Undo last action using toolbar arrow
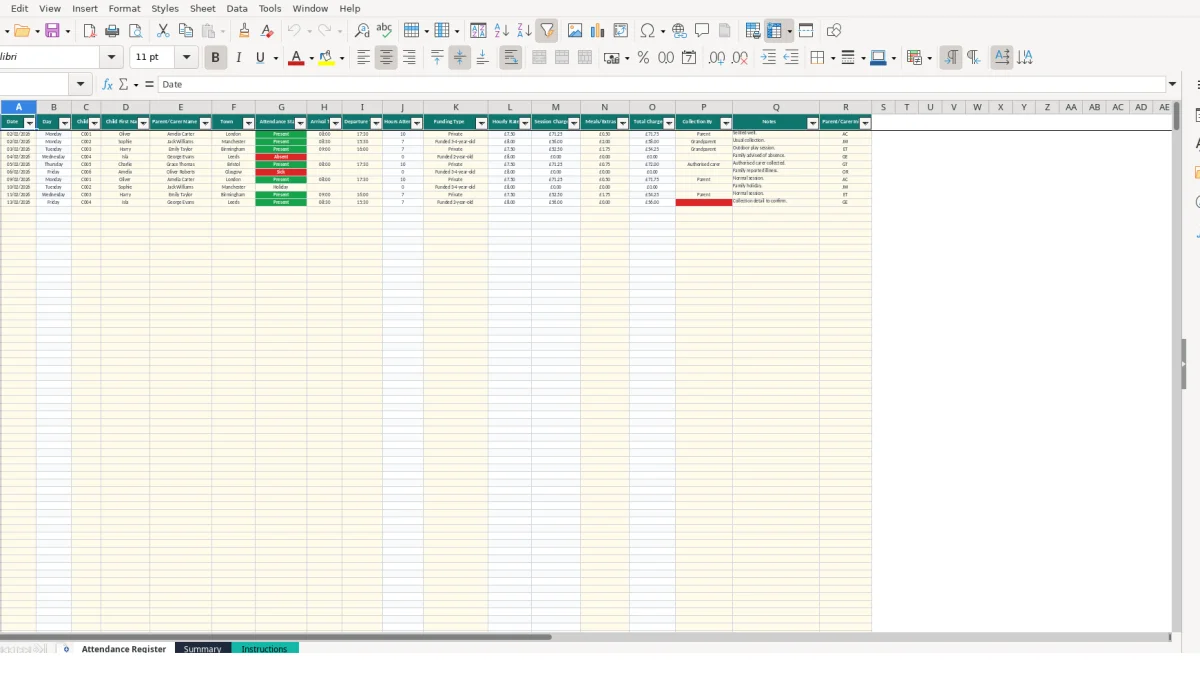Image resolution: width=1200 pixels, height=675 pixels. tap(294, 31)
